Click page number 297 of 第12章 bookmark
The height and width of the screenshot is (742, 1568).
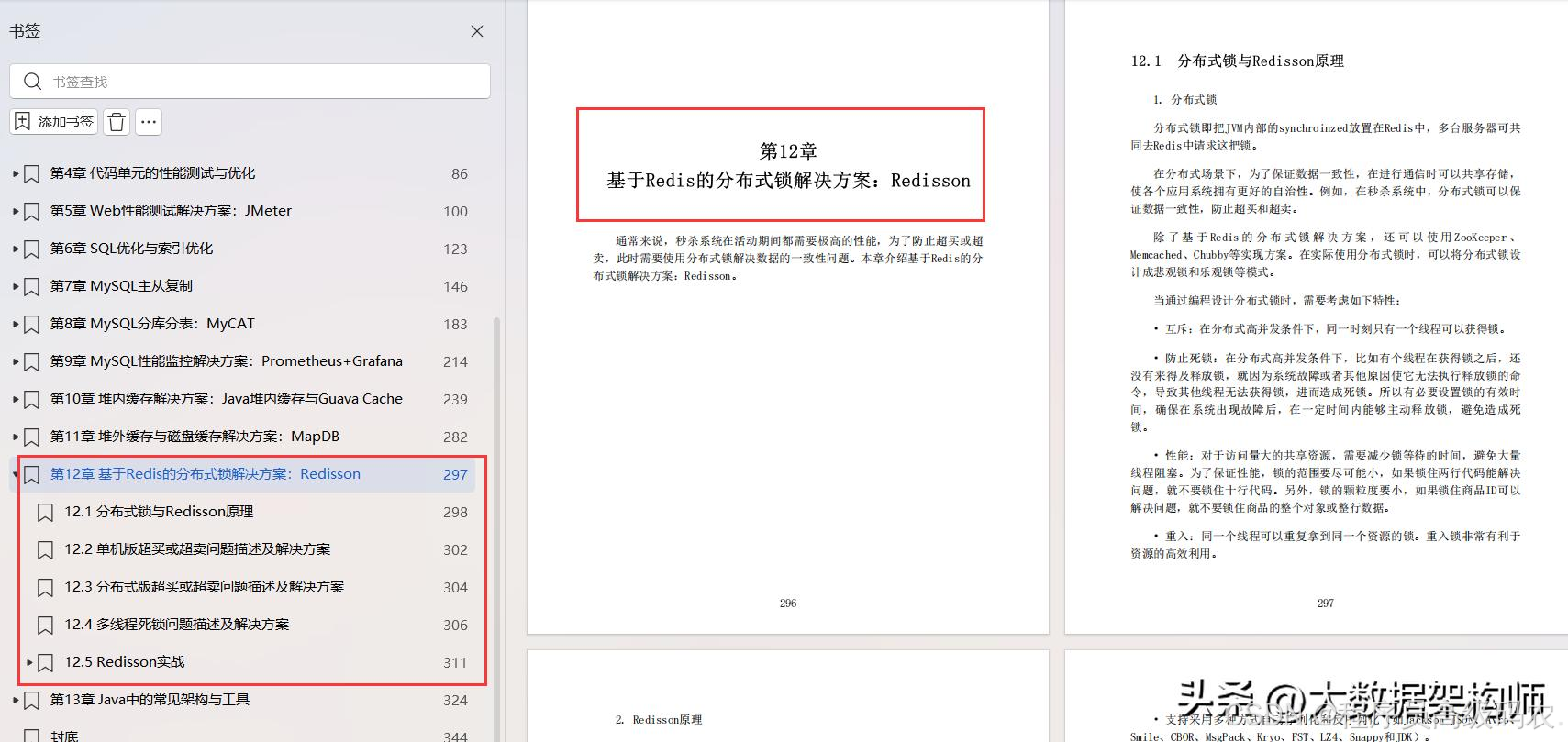click(x=455, y=474)
